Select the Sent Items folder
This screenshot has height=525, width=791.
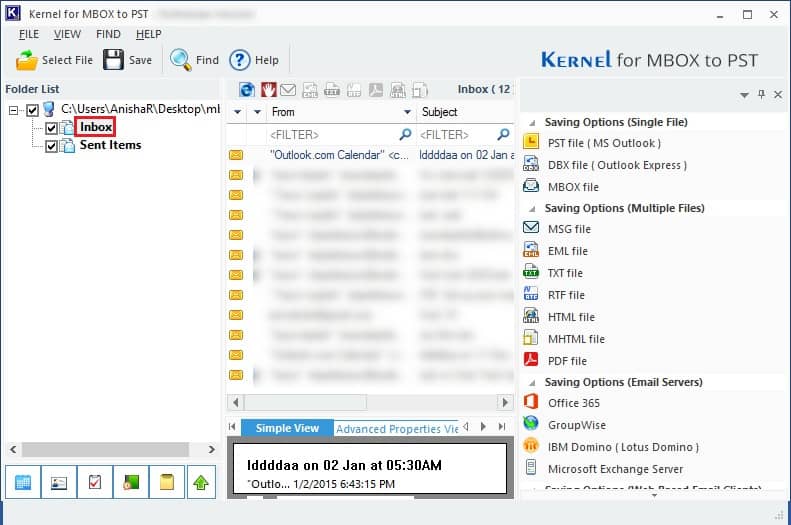pyautogui.click(x=110, y=145)
